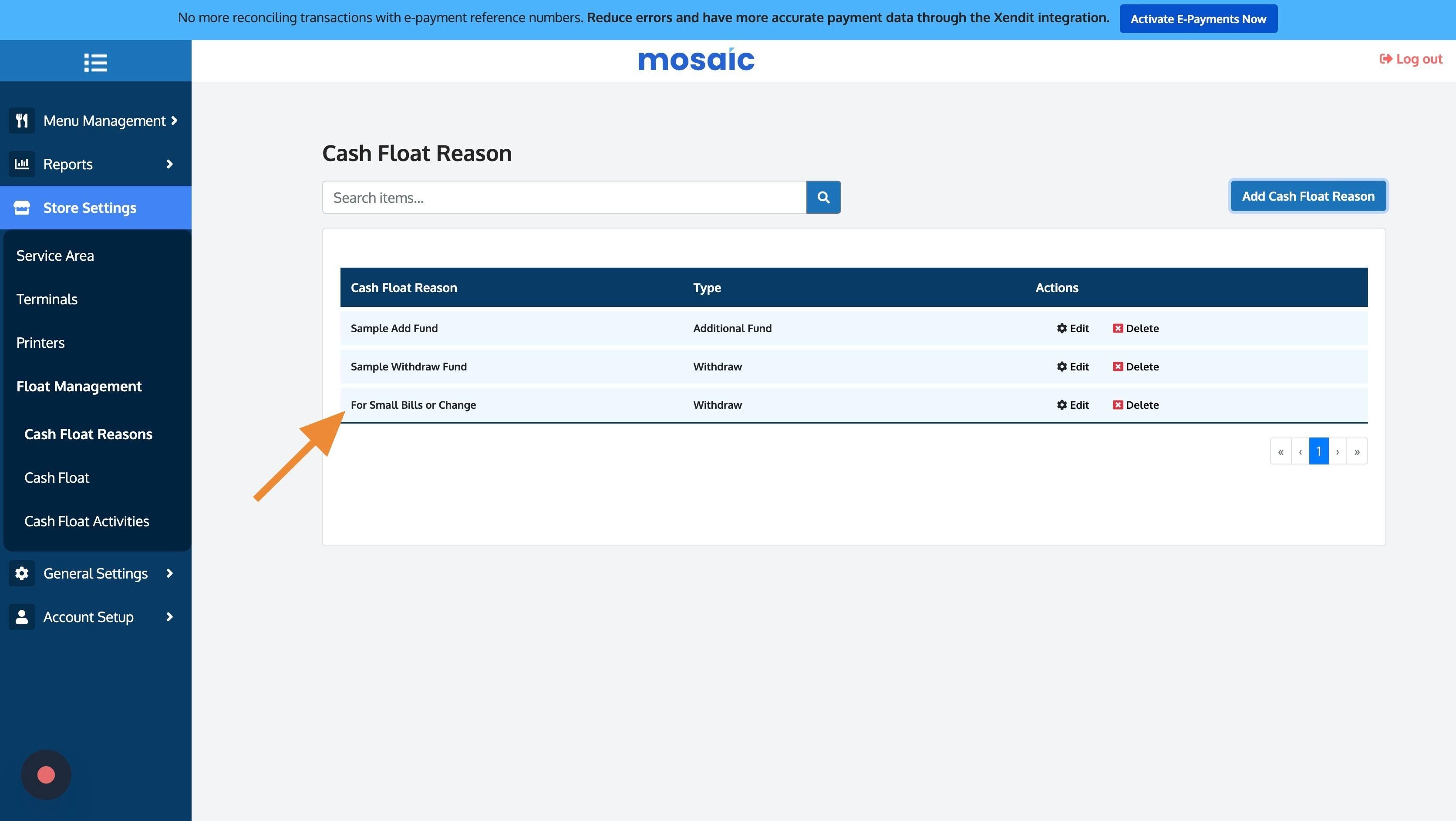The height and width of the screenshot is (821, 1456).
Task: Click the Reports chart icon
Action: click(21, 164)
